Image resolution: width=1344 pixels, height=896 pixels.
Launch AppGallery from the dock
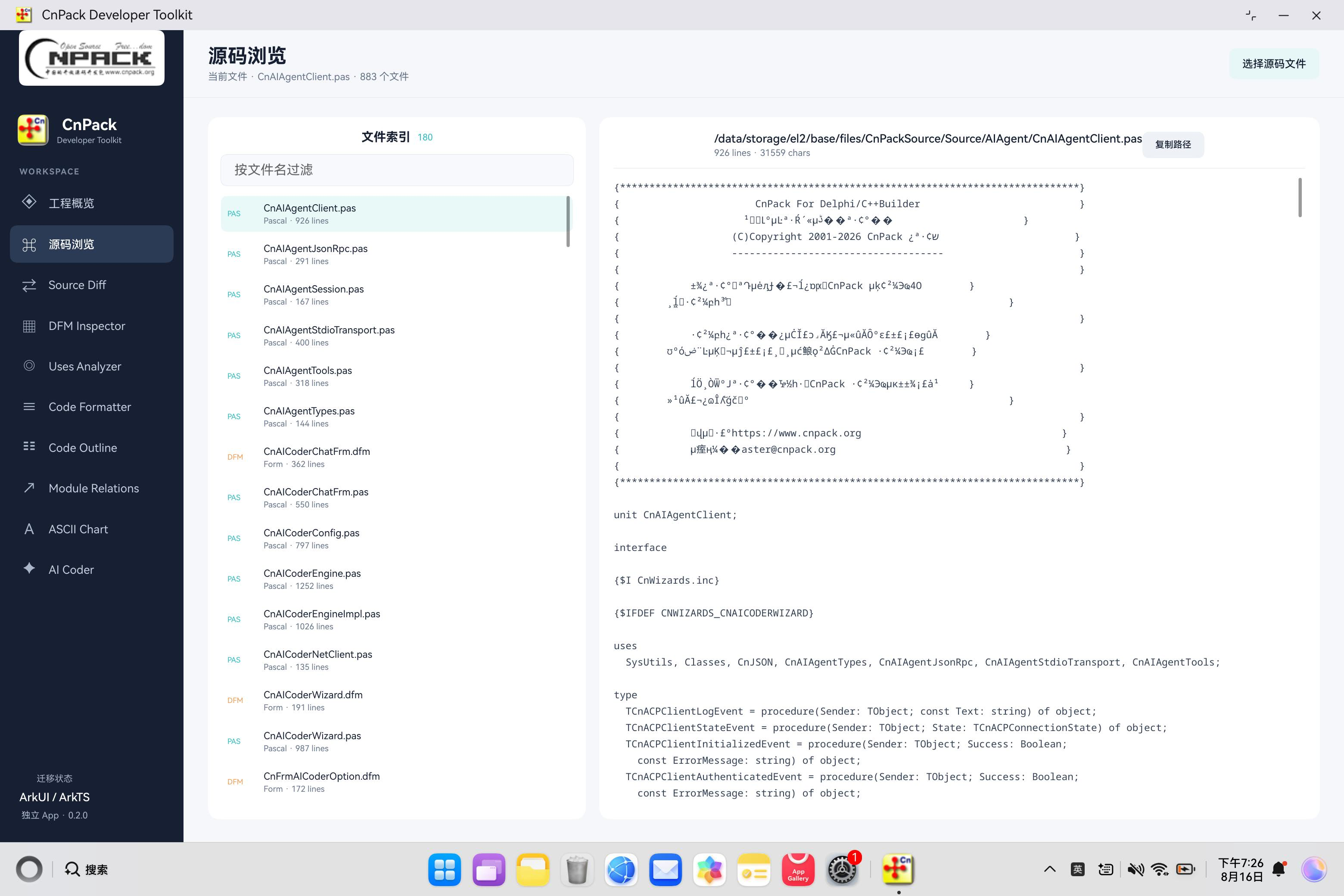click(798, 870)
